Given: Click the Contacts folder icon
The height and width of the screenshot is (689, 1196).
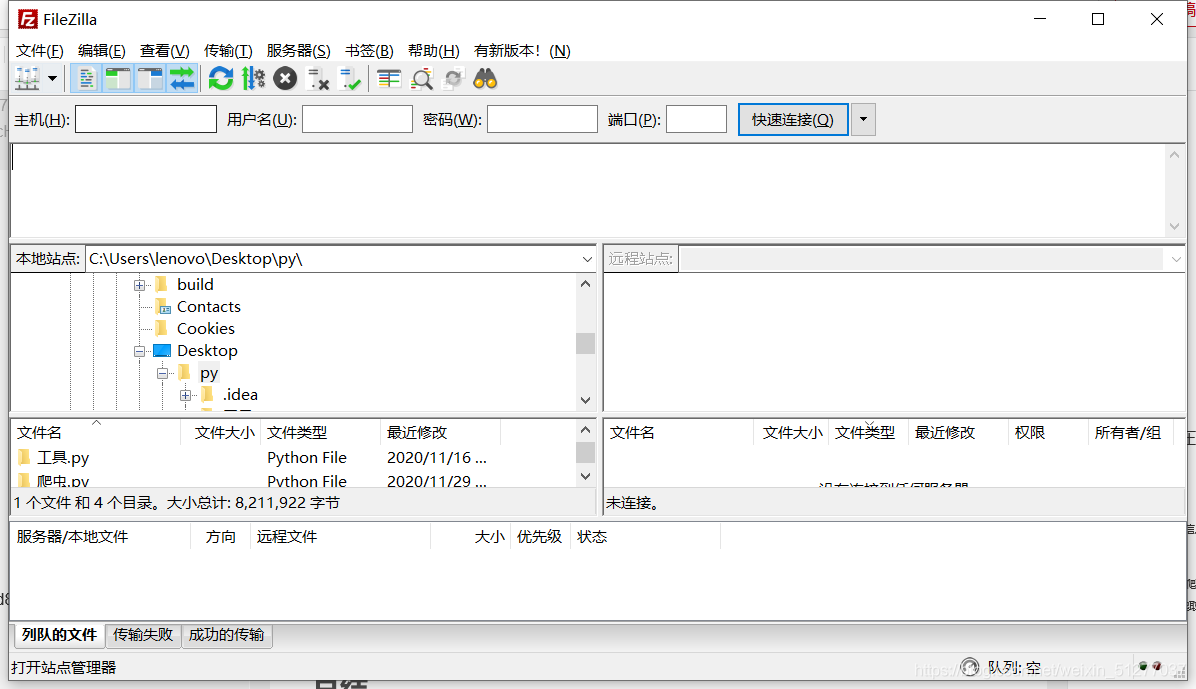Looking at the screenshot, I should (x=162, y=307).
